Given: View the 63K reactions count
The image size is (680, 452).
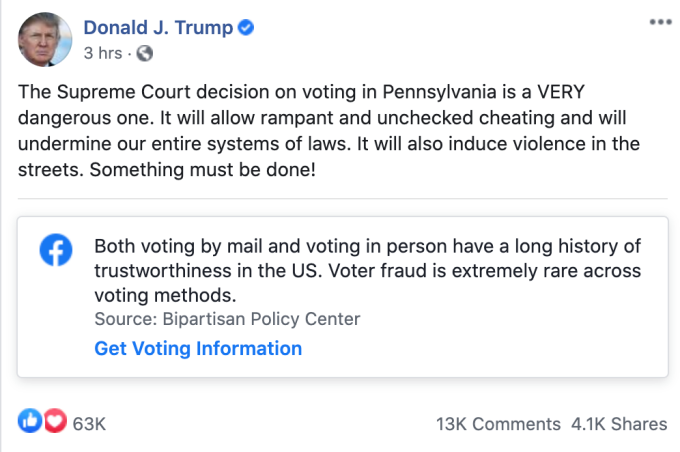Looking at the screenshot, I should point(89,424).
